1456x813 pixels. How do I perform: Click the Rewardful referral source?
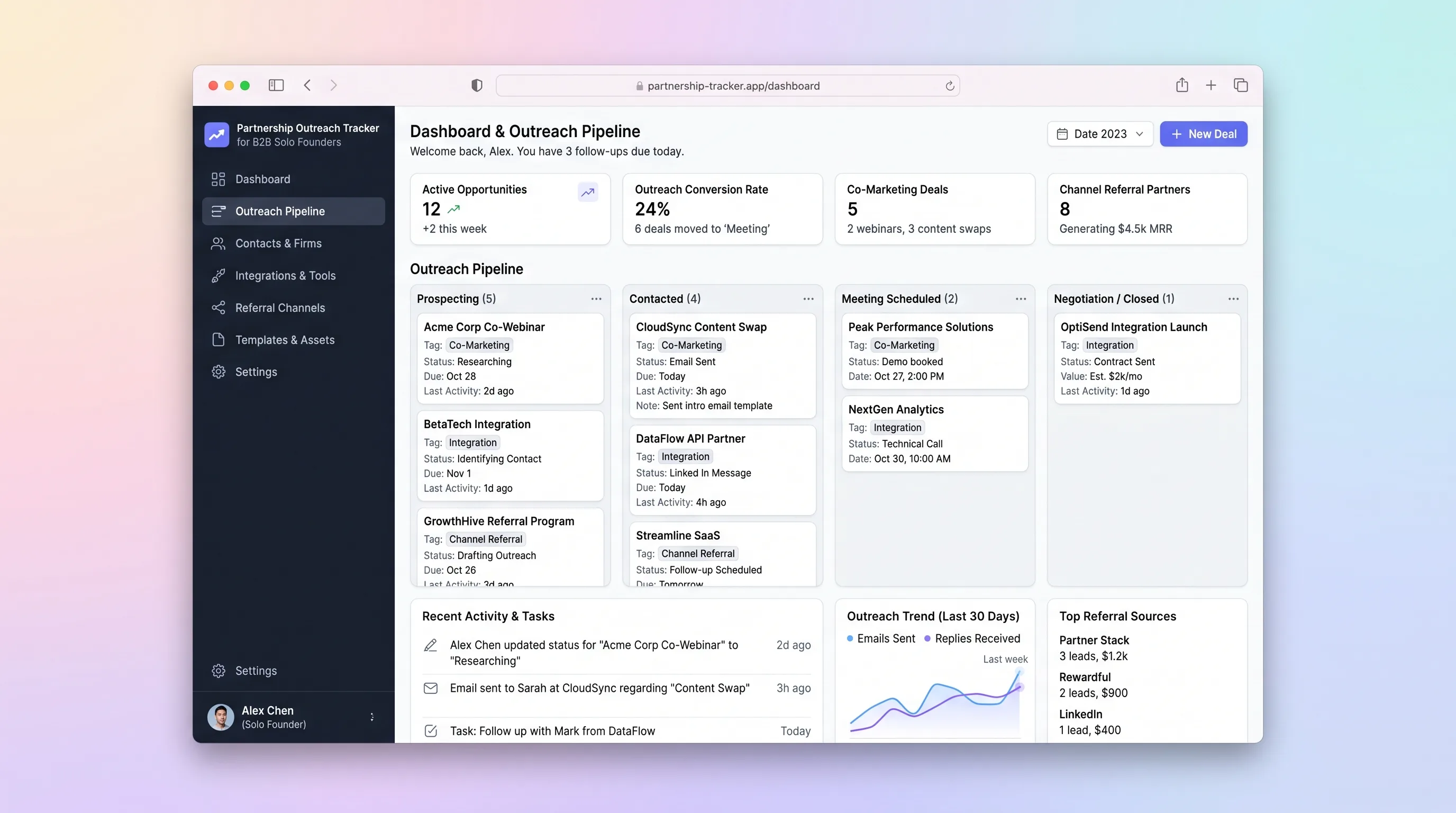(1093, 685)
